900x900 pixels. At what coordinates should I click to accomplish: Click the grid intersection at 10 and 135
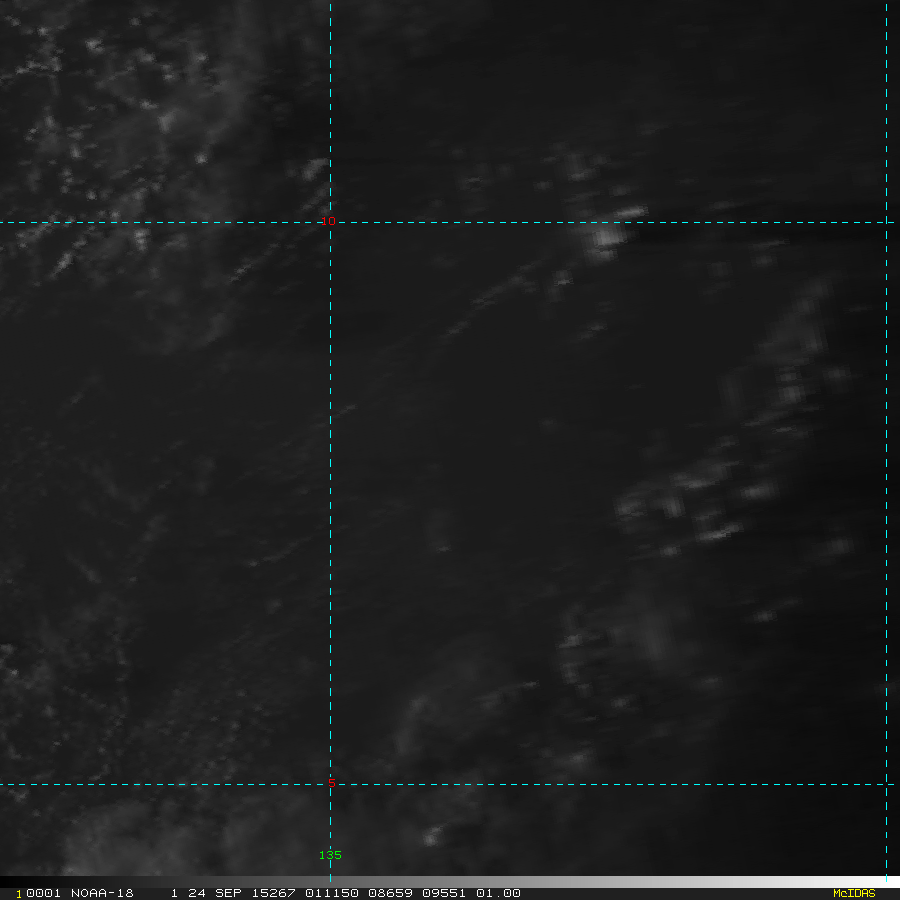[x=330, y=222]
